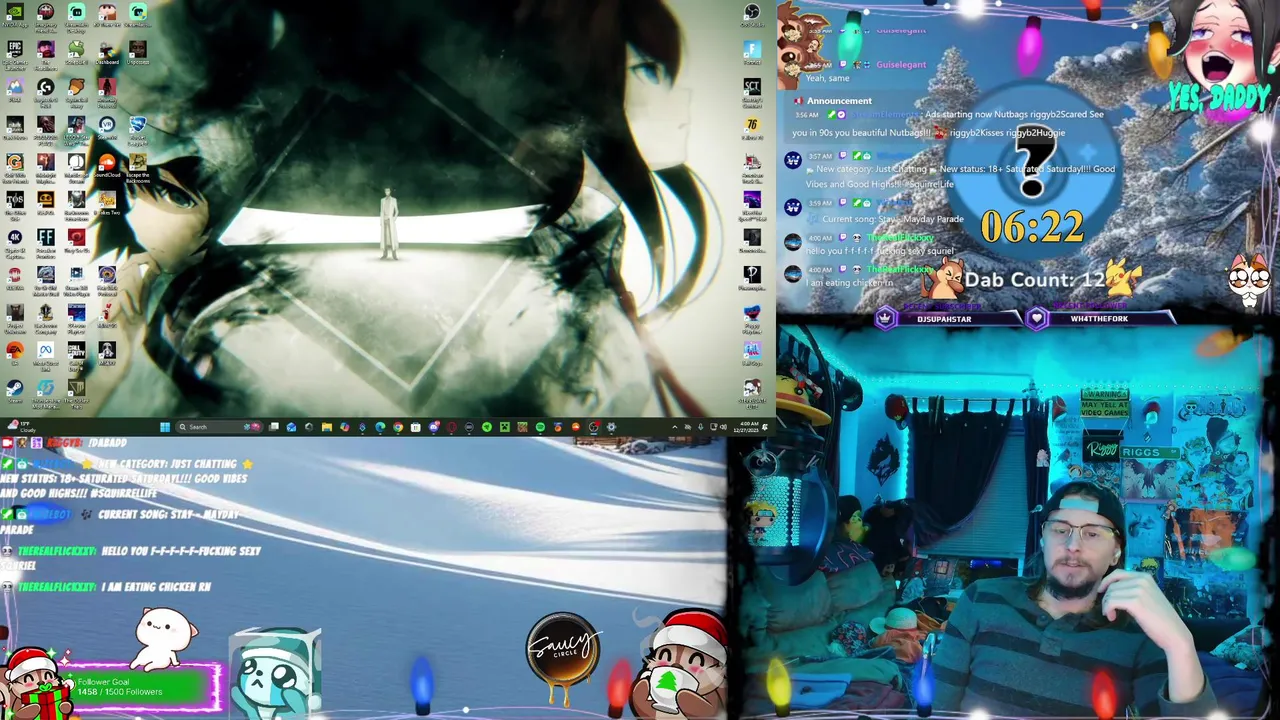
Task: Open Minecraft from the taskbar
Action: [504, 427]
